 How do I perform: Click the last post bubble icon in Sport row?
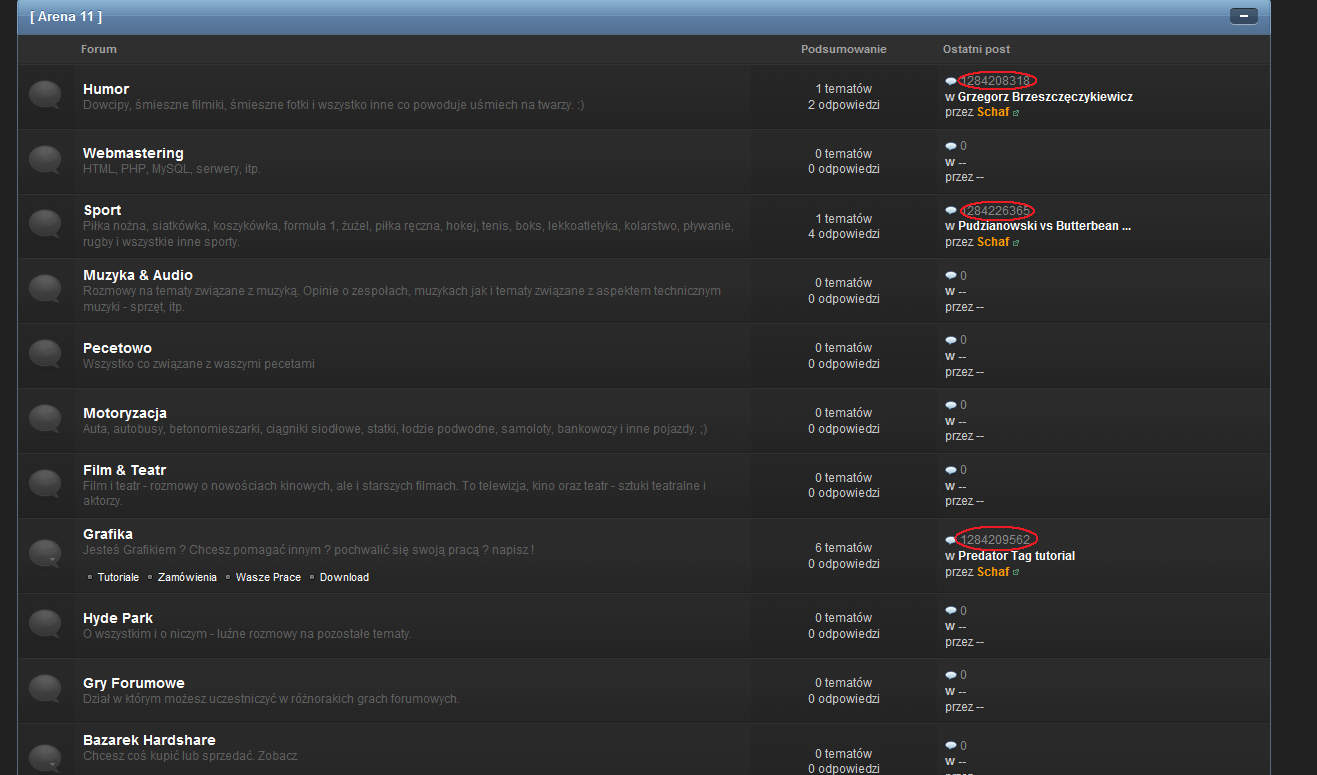(x=950, y=211)
